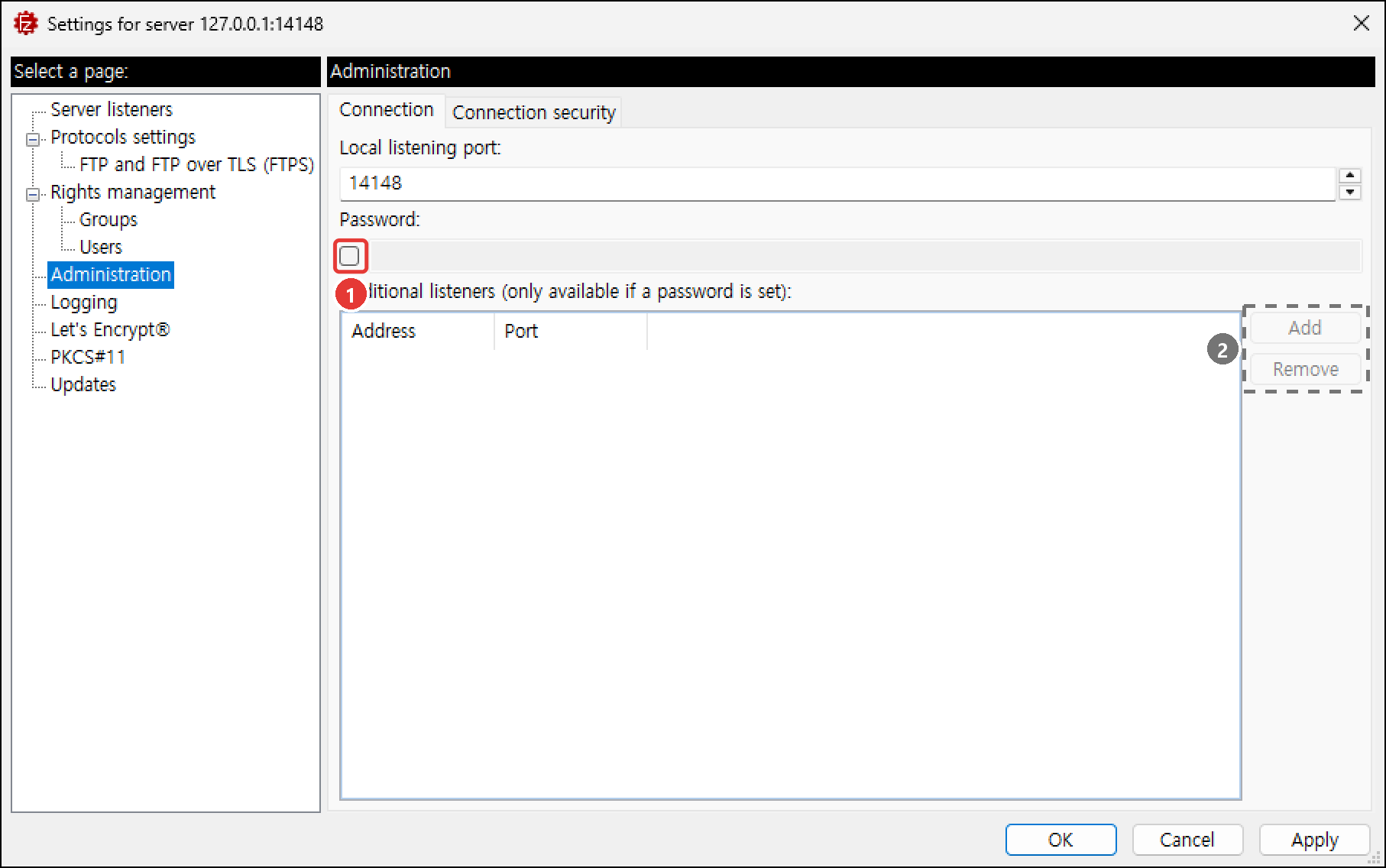
Task: Collapse the Rights management tree node
Action: tap(33, 194)
